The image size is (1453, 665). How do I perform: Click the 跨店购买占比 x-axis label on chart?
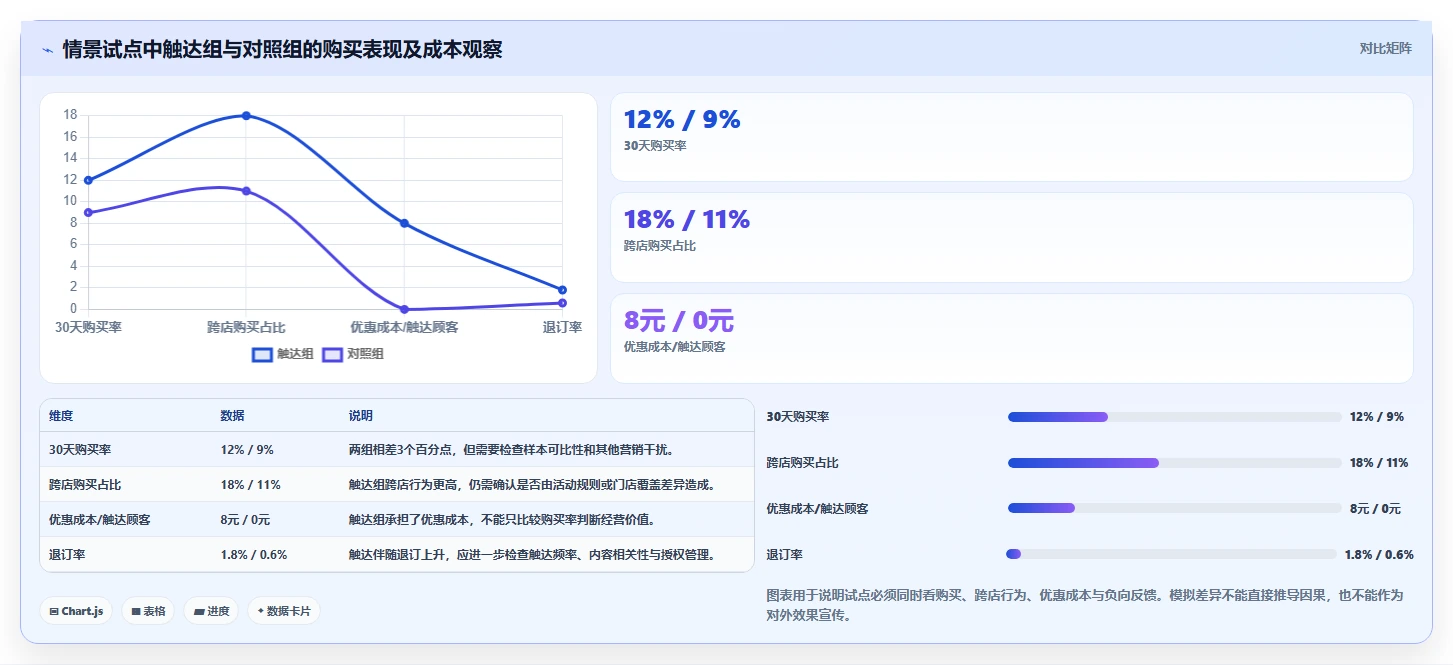click(x=246, y=327)
